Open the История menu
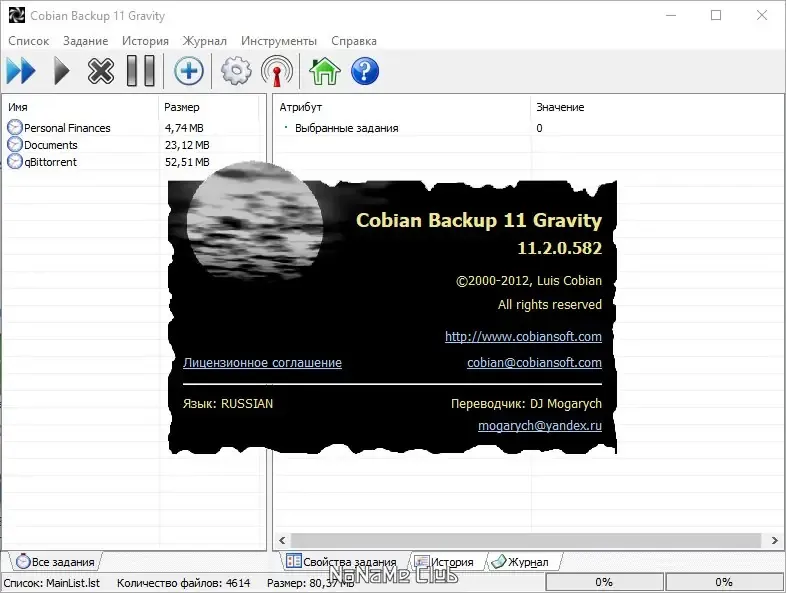 pos(145,41)
